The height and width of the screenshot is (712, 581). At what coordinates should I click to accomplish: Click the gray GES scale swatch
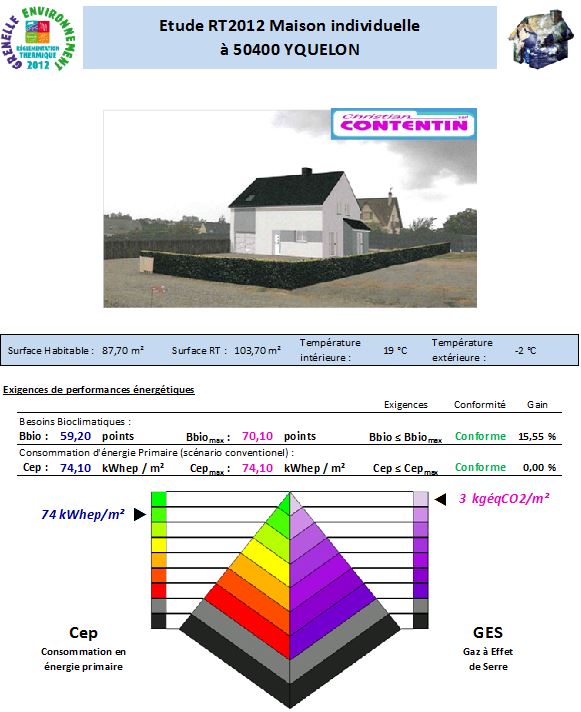pyautogui.click(x=421, y=606)
